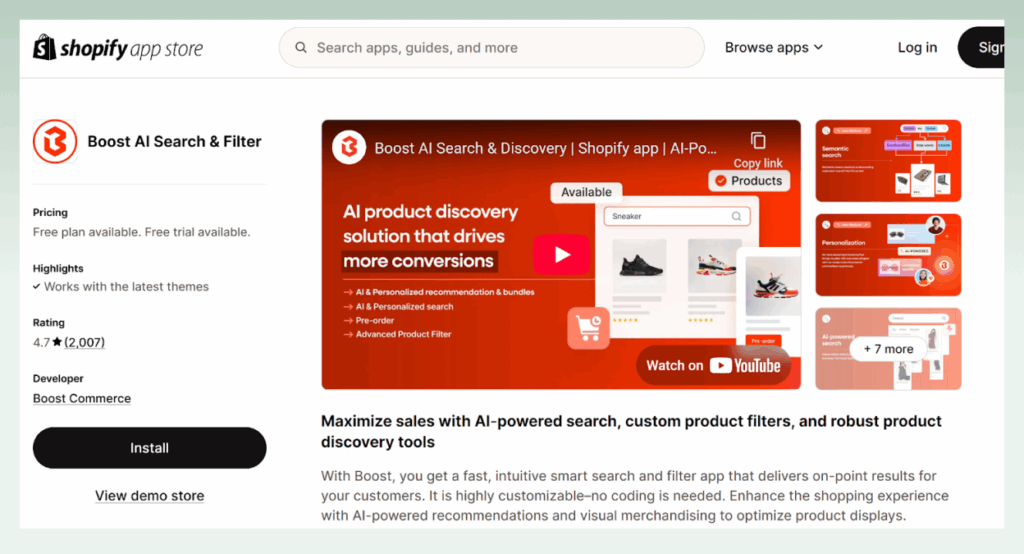Click the Sneaker search box in video
This screenshot has height=554, width=1024.
[x=677, y=216]
